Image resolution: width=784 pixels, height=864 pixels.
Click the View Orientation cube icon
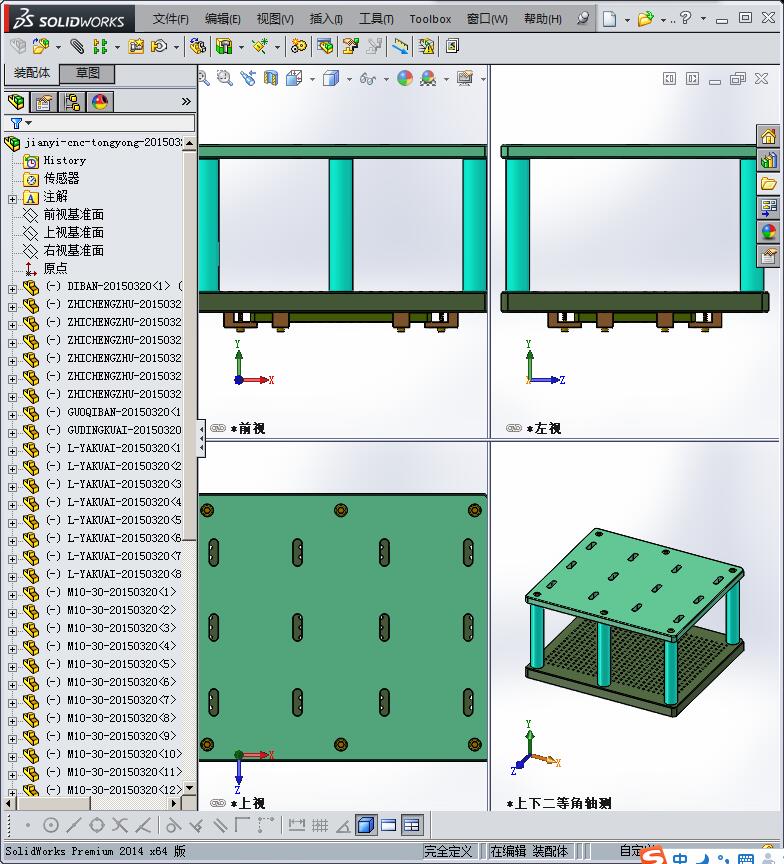click(294, 78)
